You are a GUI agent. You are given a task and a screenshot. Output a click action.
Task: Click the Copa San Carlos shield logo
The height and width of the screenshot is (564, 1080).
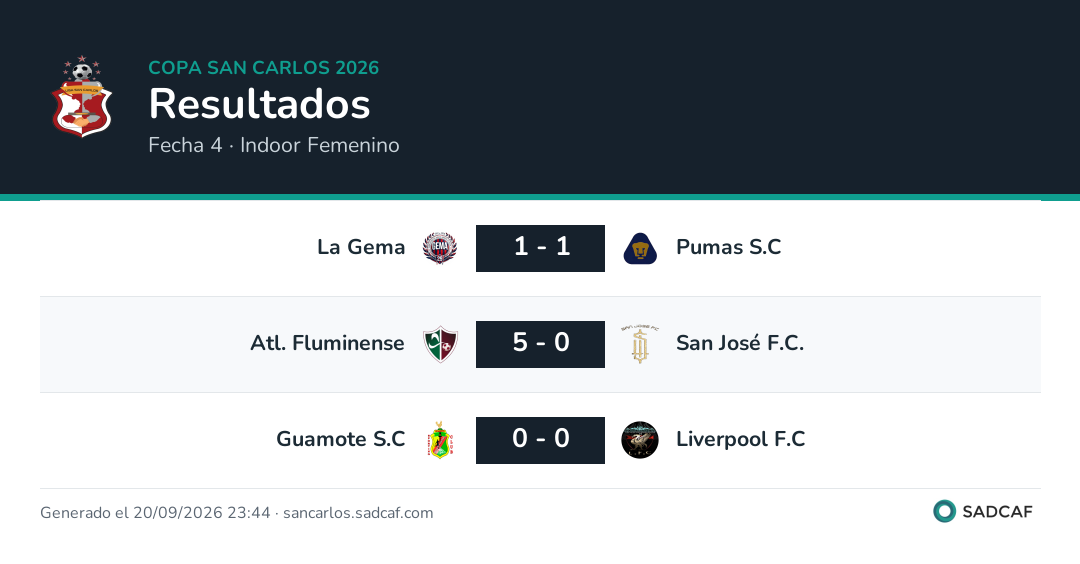coord(82,96)
